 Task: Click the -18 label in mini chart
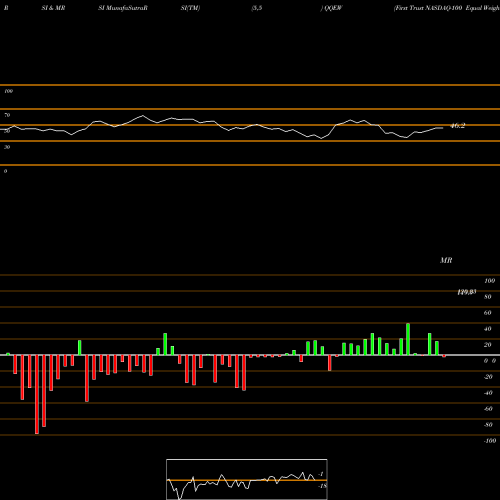click(322, 486)
